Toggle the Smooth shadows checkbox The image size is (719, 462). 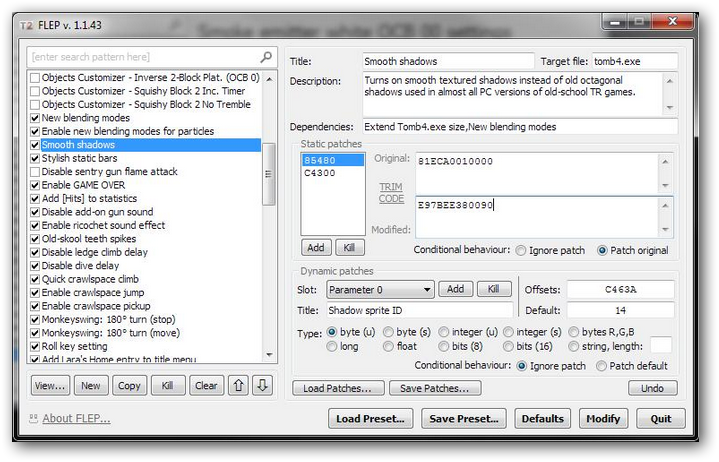coord(35,145)
